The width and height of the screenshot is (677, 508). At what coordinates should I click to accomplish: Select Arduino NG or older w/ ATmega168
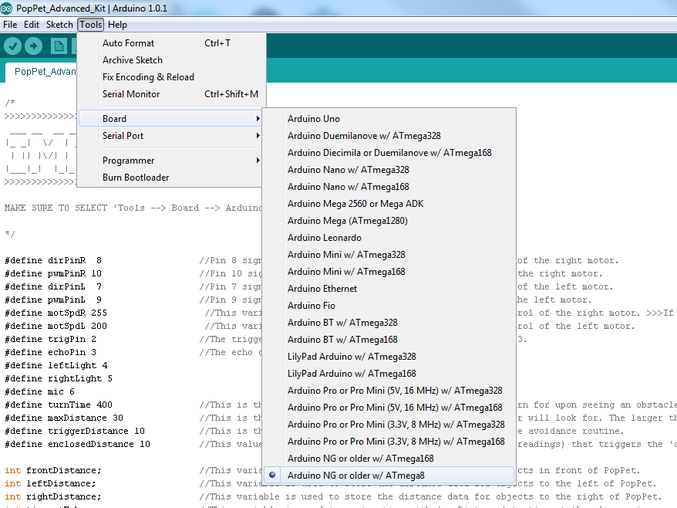389,458
